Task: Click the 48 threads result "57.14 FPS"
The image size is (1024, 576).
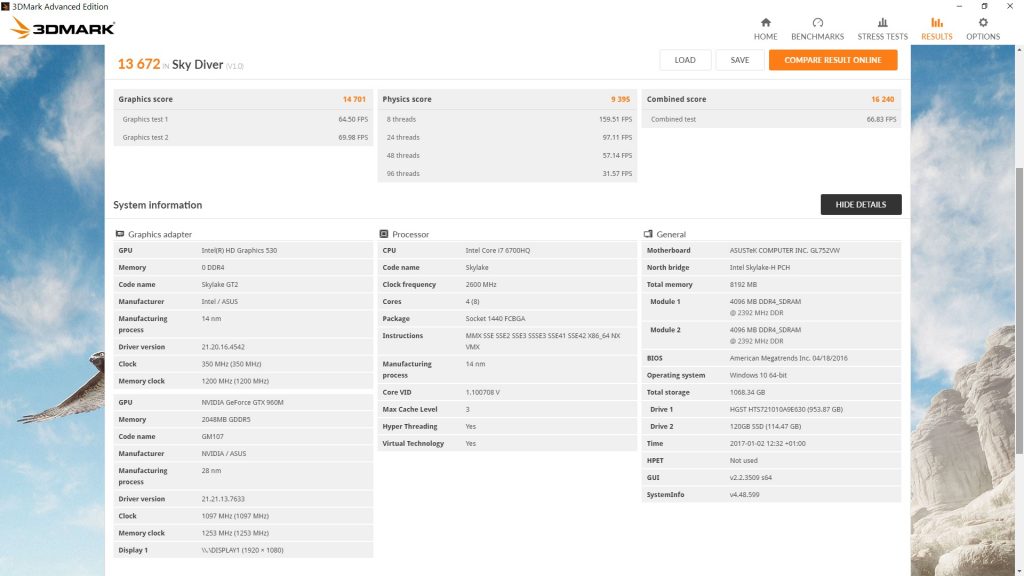Action: (x=617, y=156)
